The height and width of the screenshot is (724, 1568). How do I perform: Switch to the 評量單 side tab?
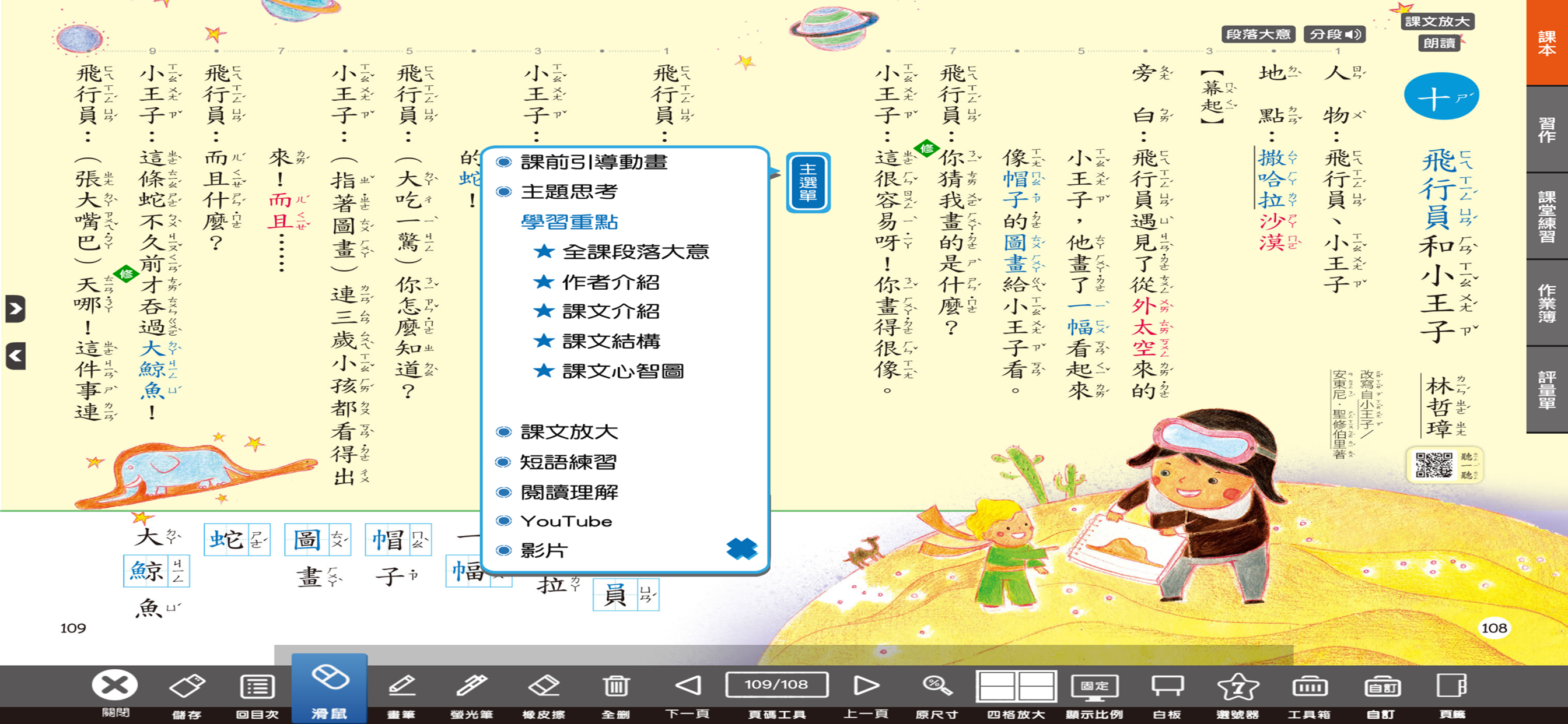tap(1546, 389)
